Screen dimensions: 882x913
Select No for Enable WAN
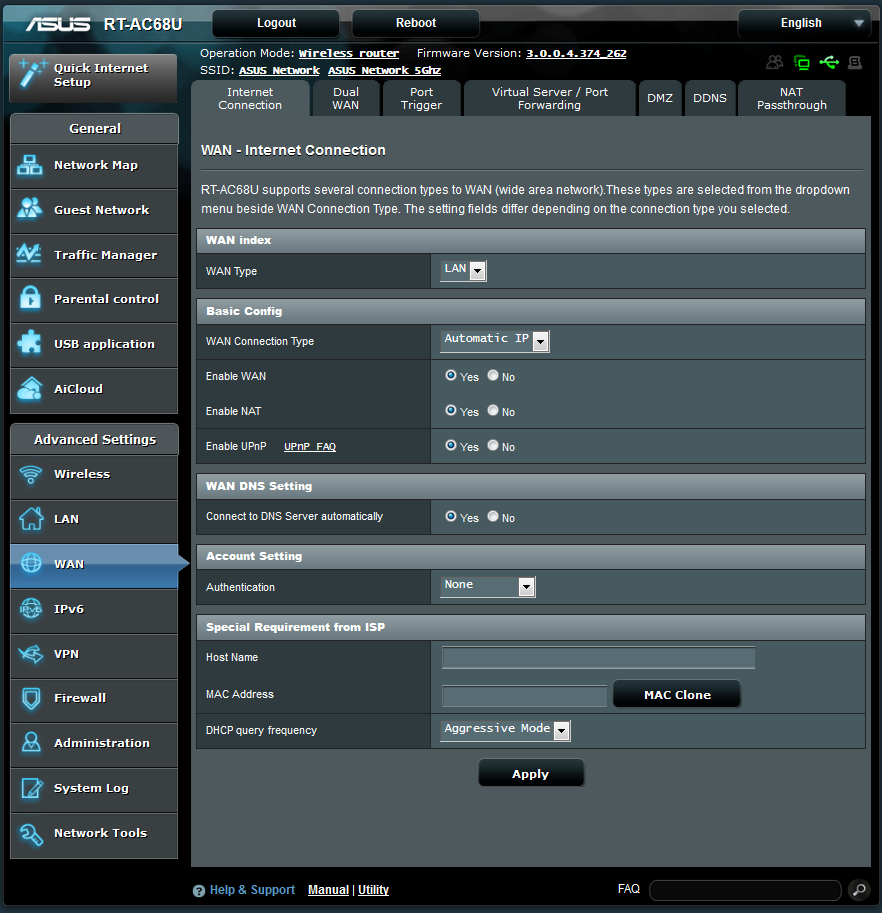click(493, 376)
